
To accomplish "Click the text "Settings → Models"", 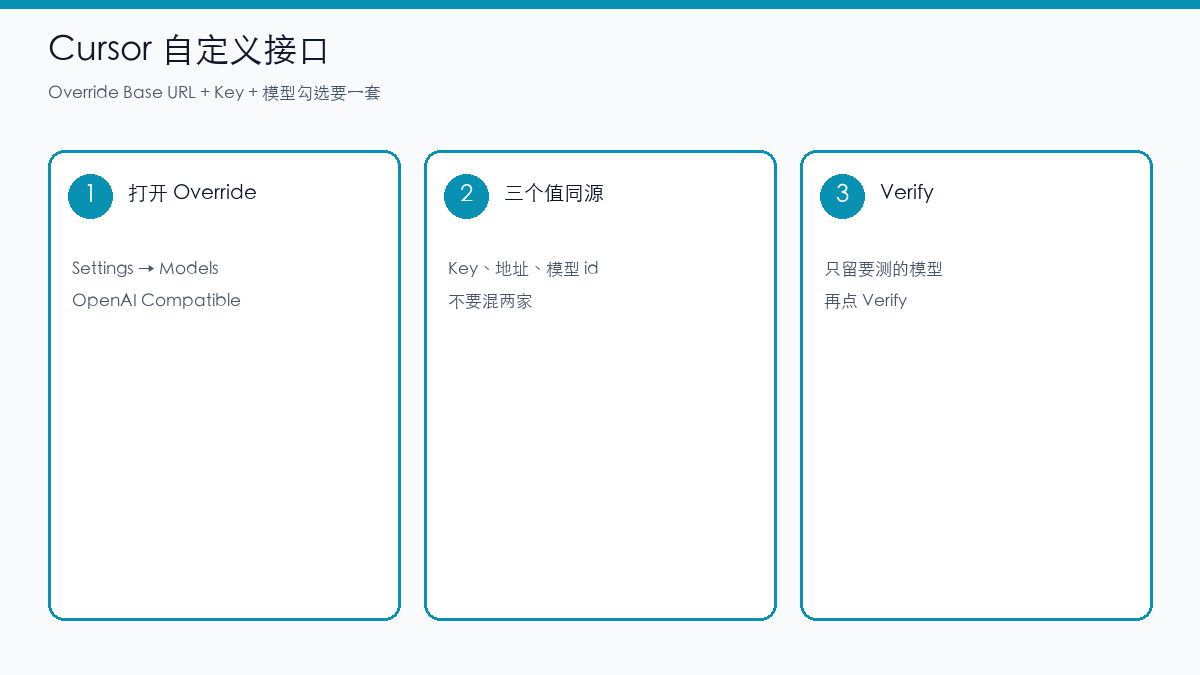I will pos(145,268).
